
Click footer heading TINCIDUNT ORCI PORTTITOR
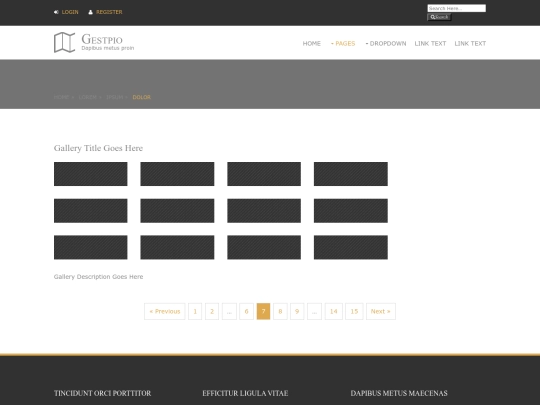[102, 393]
